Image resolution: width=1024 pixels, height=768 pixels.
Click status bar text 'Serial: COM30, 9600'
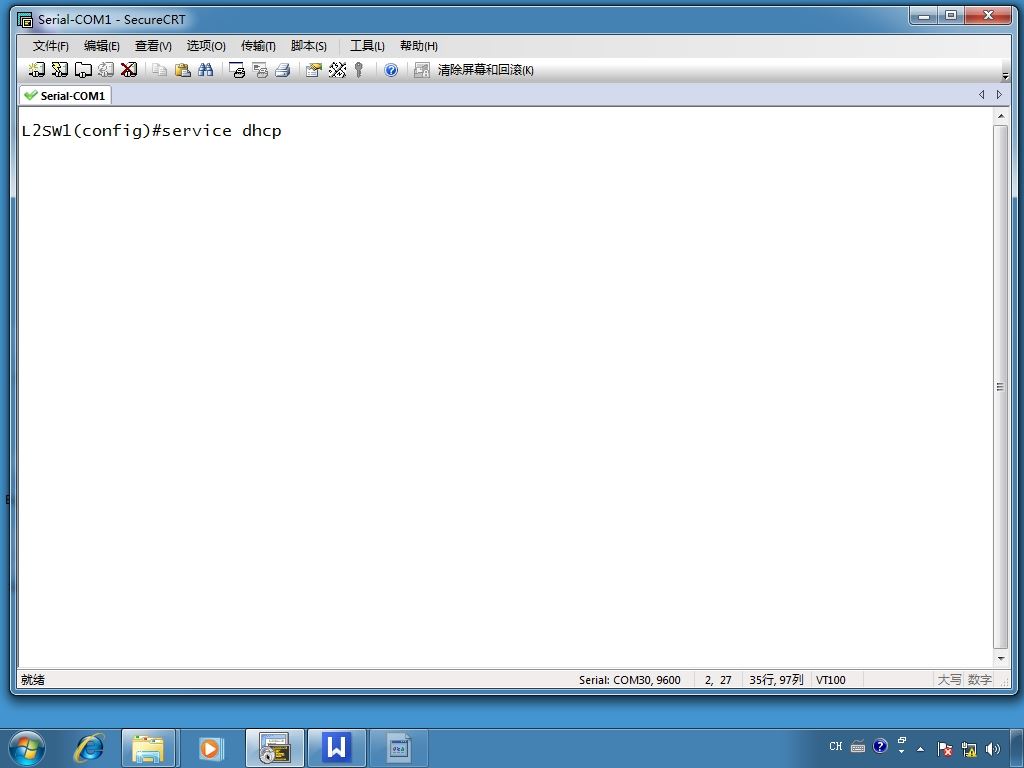click(630, 680)
